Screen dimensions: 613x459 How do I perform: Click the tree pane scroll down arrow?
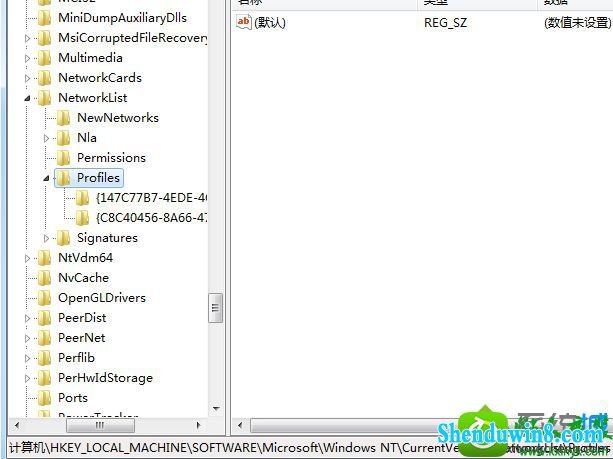pos(216,409)
